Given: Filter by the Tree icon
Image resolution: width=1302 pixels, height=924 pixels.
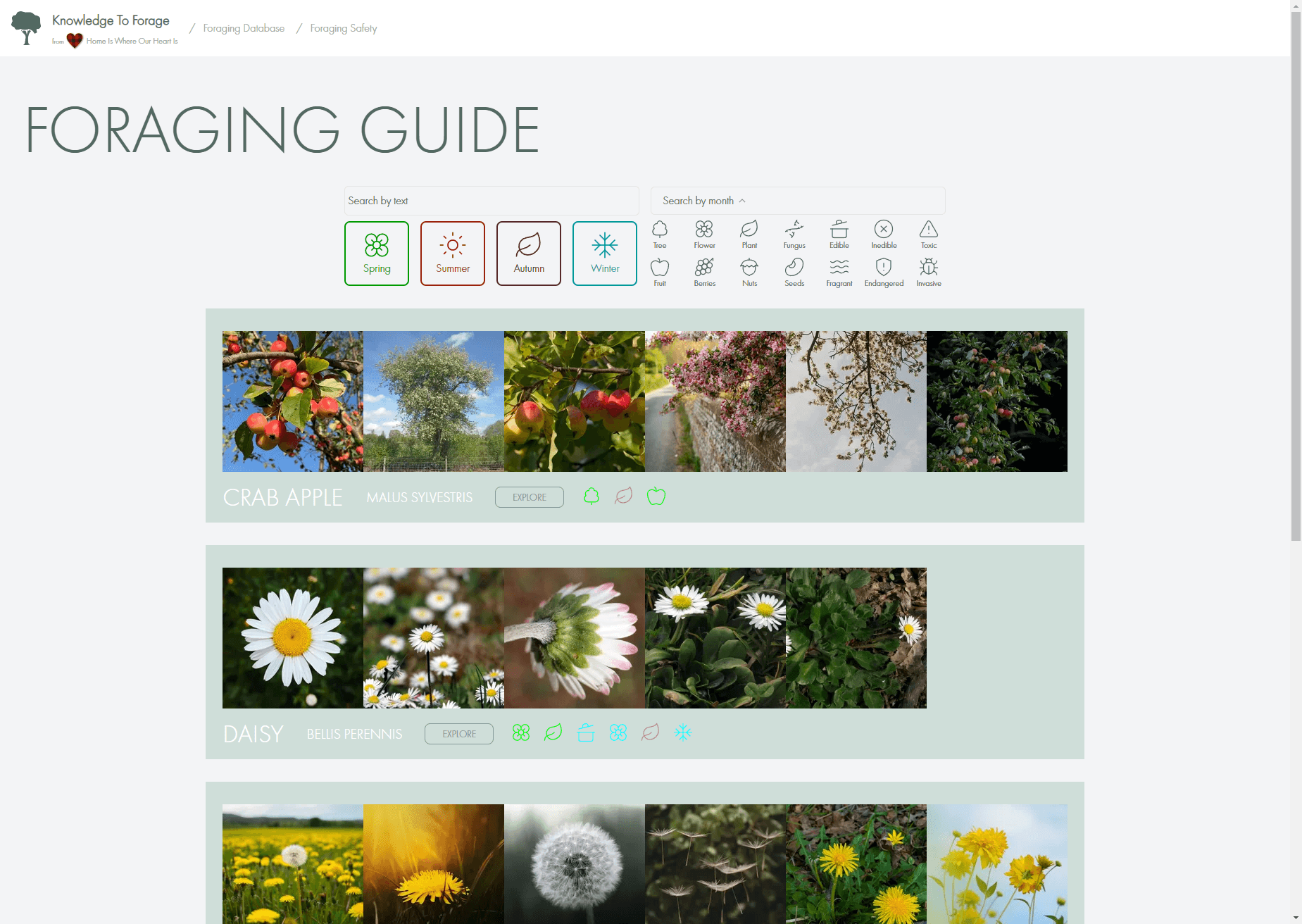Looking at the screenshot, I should coord(660,235).
